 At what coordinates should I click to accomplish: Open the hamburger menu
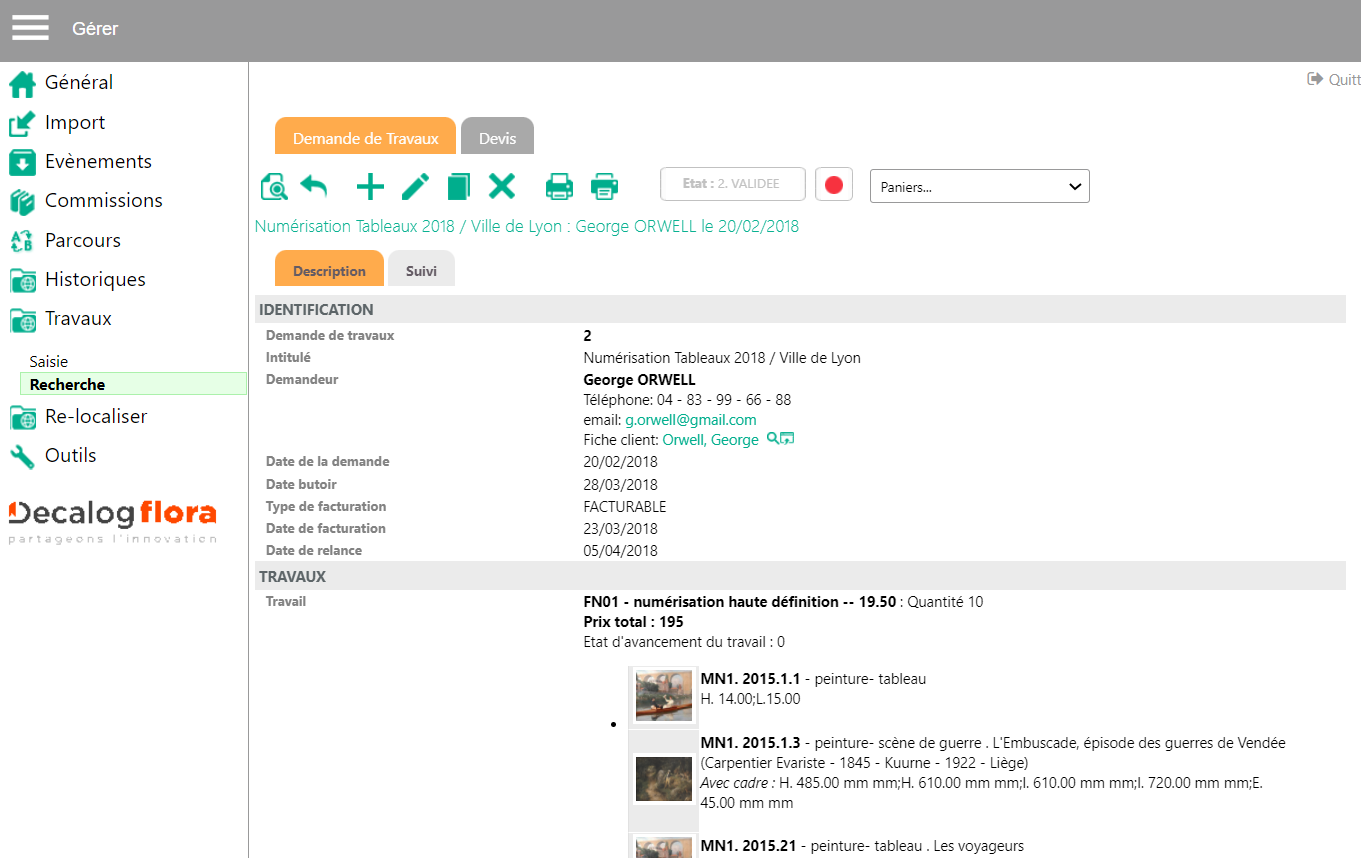[30, 28]
